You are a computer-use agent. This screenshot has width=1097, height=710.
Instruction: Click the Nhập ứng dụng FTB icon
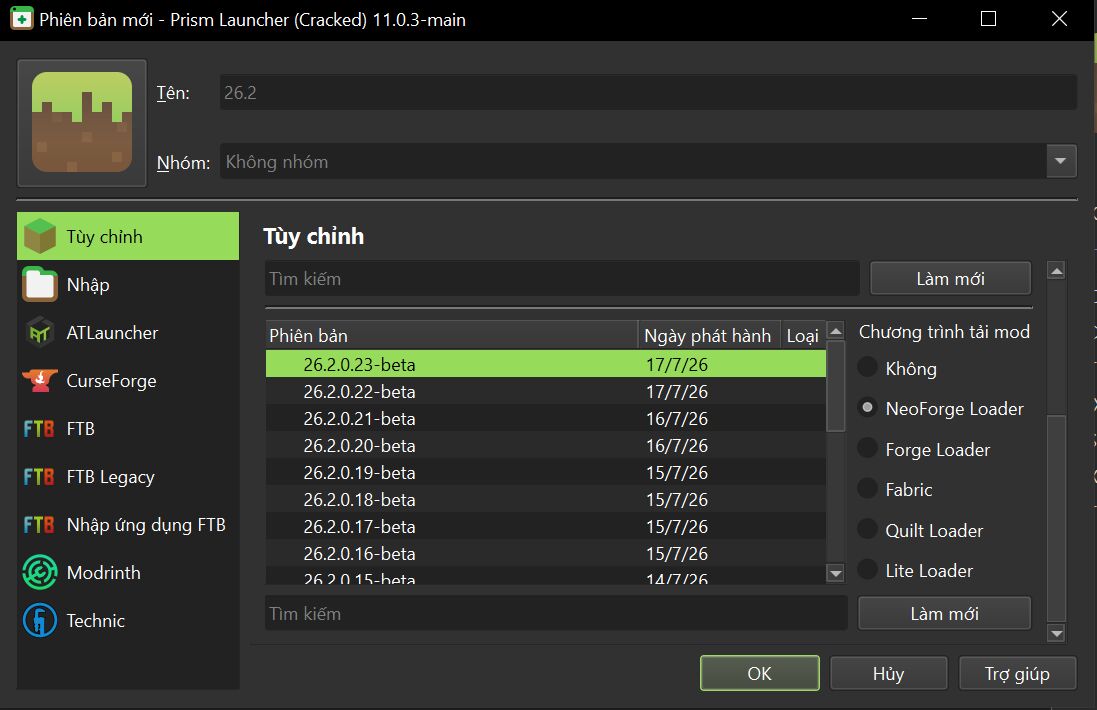39,525
